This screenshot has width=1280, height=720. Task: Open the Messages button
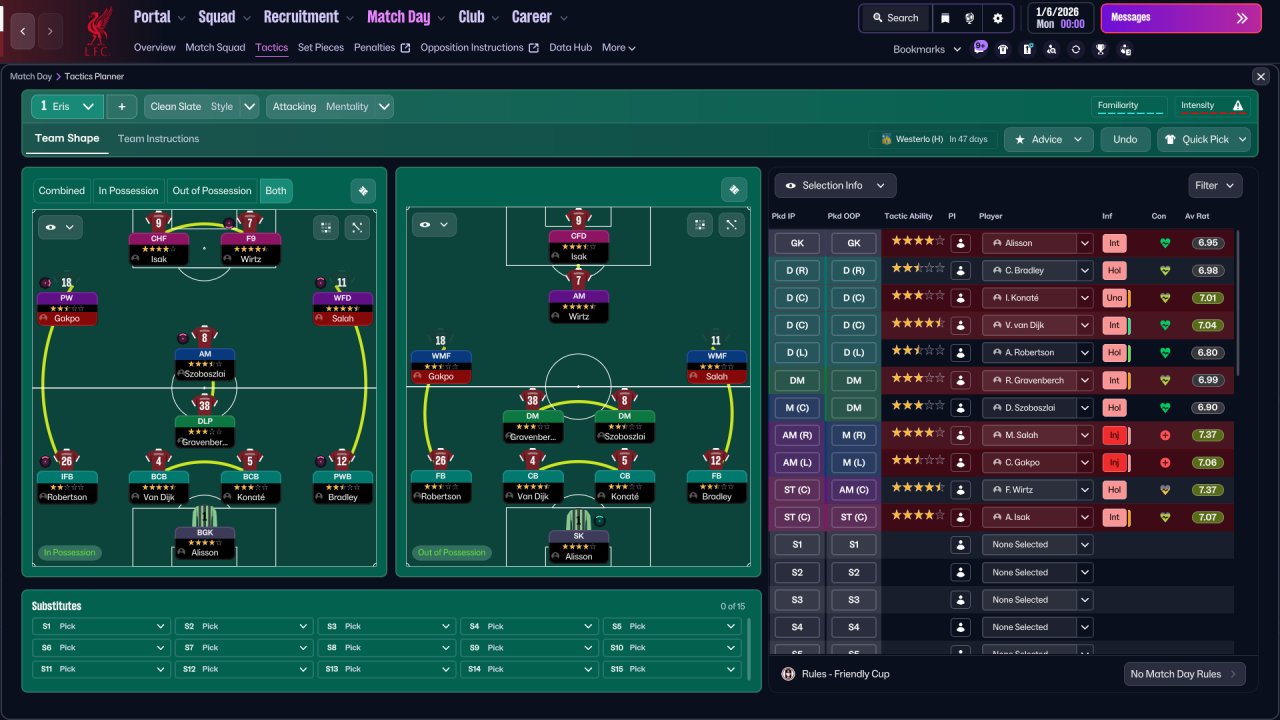tap(1181, 18)
